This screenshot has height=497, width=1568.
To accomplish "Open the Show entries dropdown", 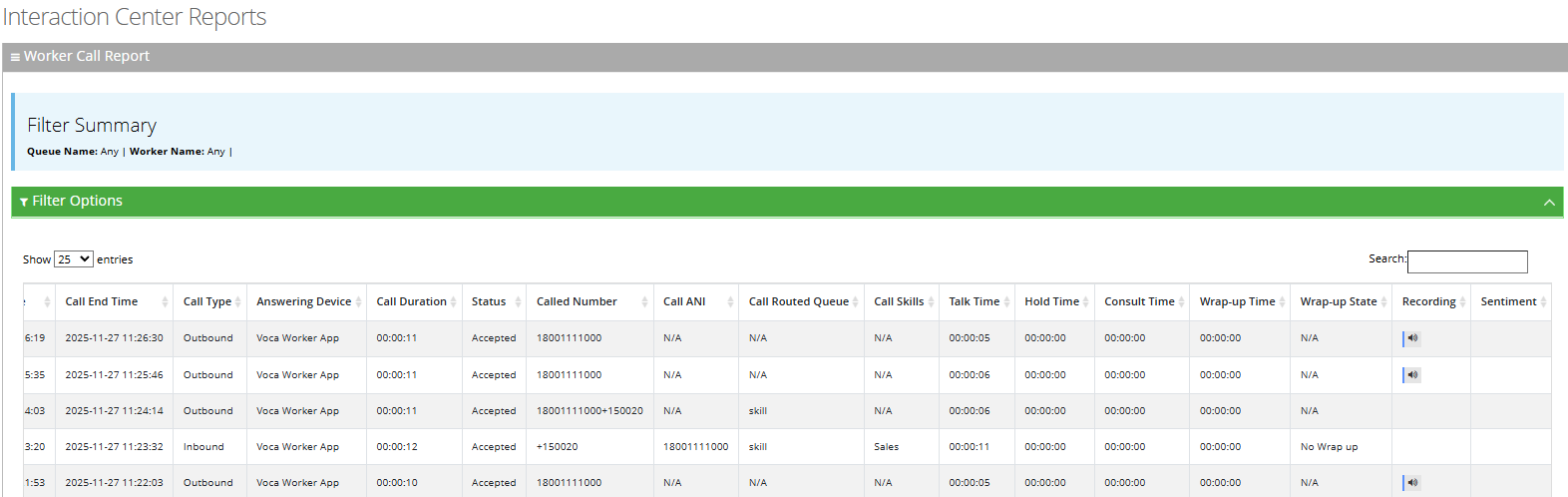I will [73, 259].
